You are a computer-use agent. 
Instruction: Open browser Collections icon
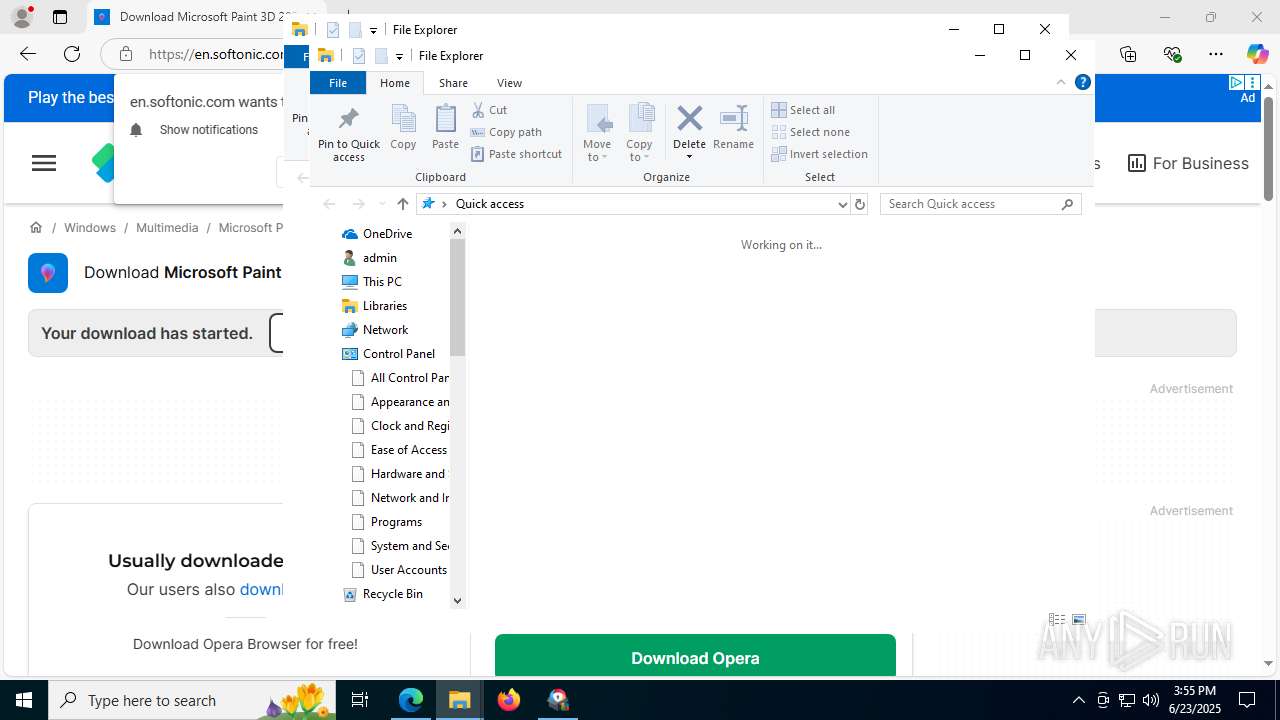click(x=1128, y=54)
